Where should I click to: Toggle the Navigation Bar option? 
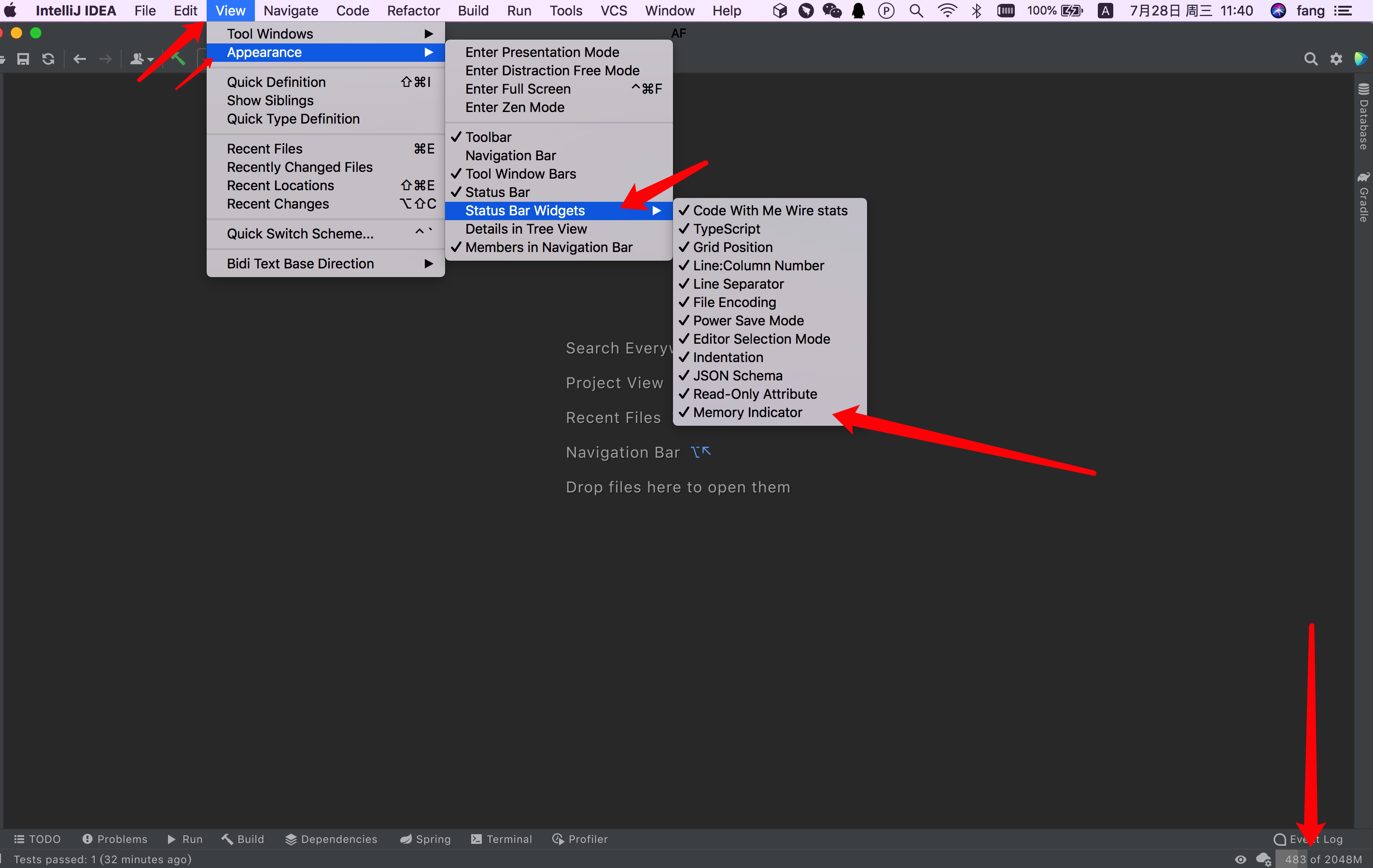[510, 156]
